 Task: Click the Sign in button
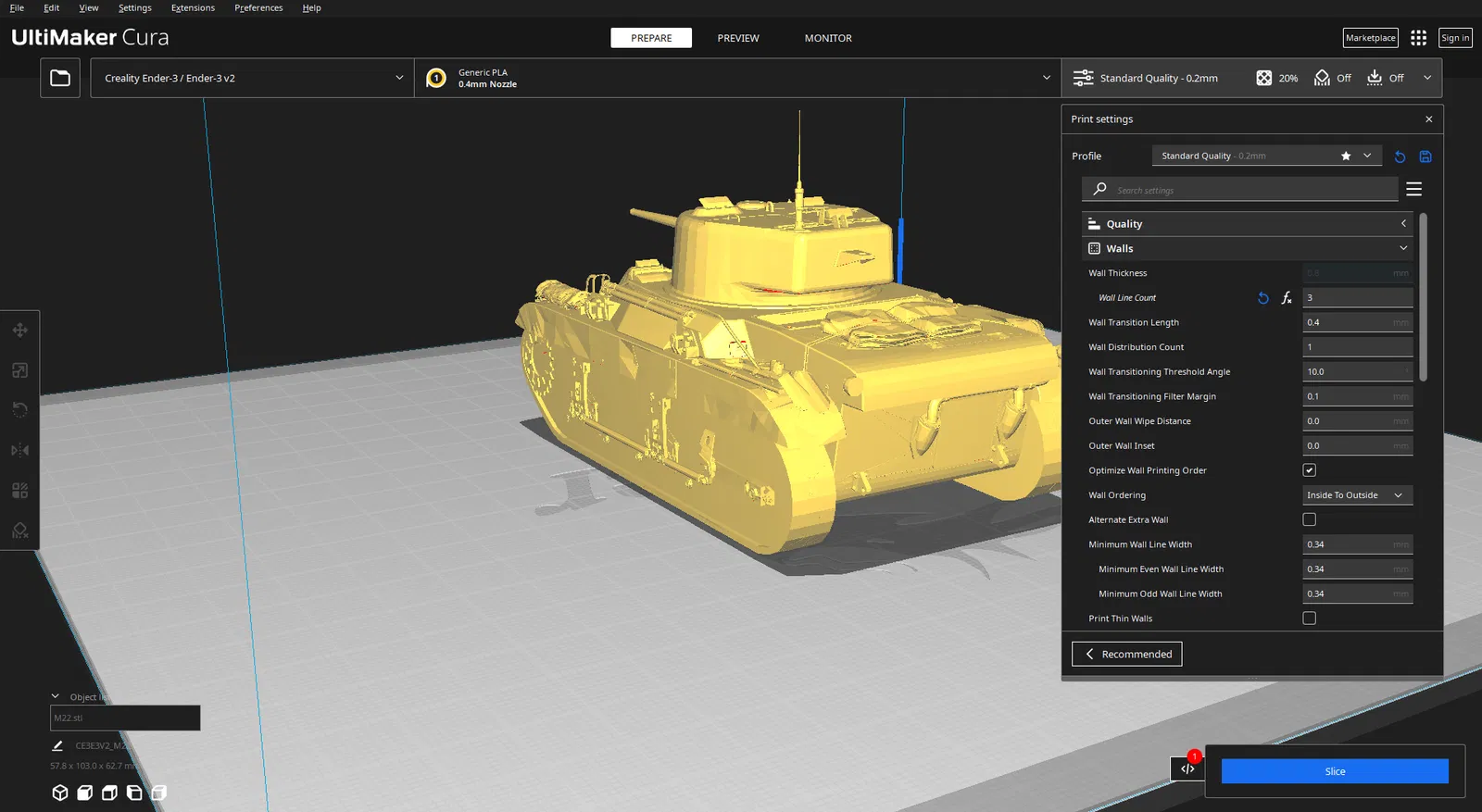pyautogui.click(x=1455, y=38)
